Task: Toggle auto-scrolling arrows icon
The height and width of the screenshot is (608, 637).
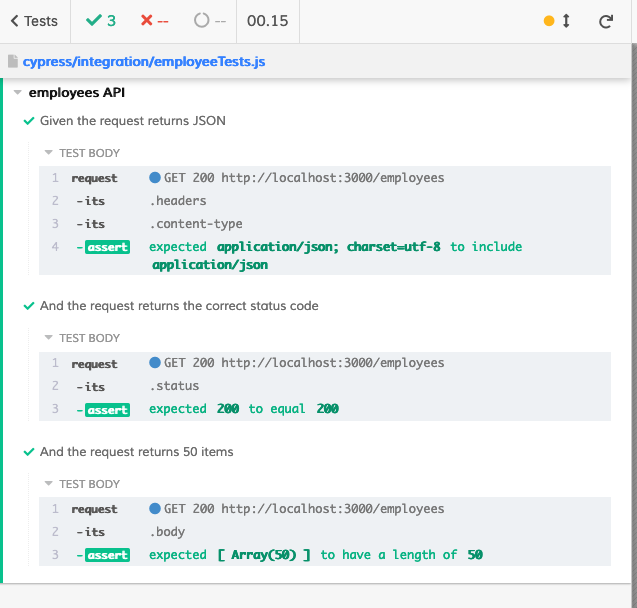Action: coord(566,21)
